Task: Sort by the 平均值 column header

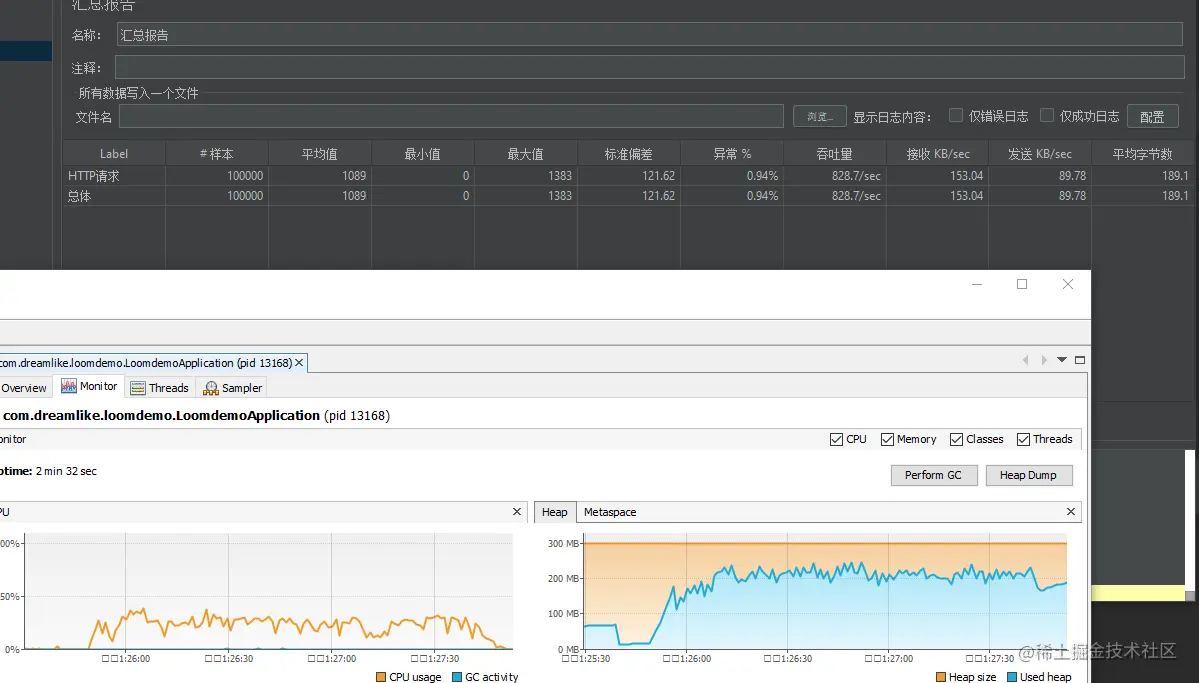Action: tap(320, 154)
